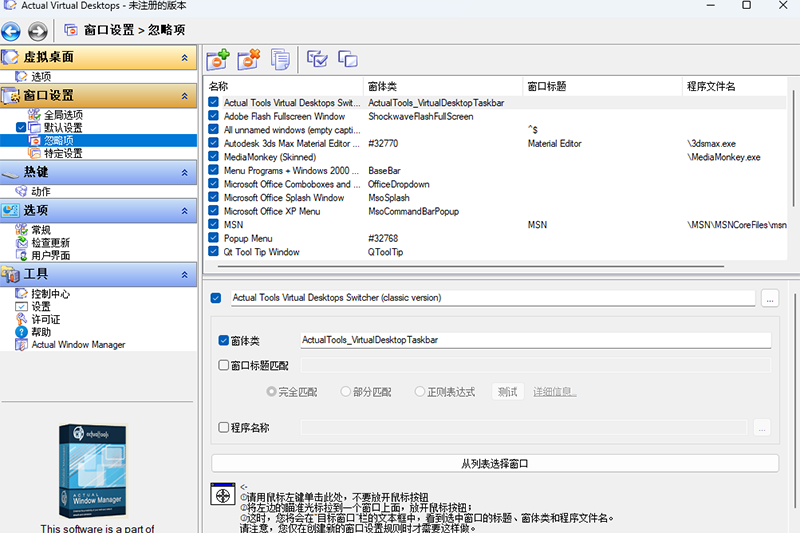Click ellipsis button beside rule name field
This screenshot has height=533, width=800.
click(770, 298)
